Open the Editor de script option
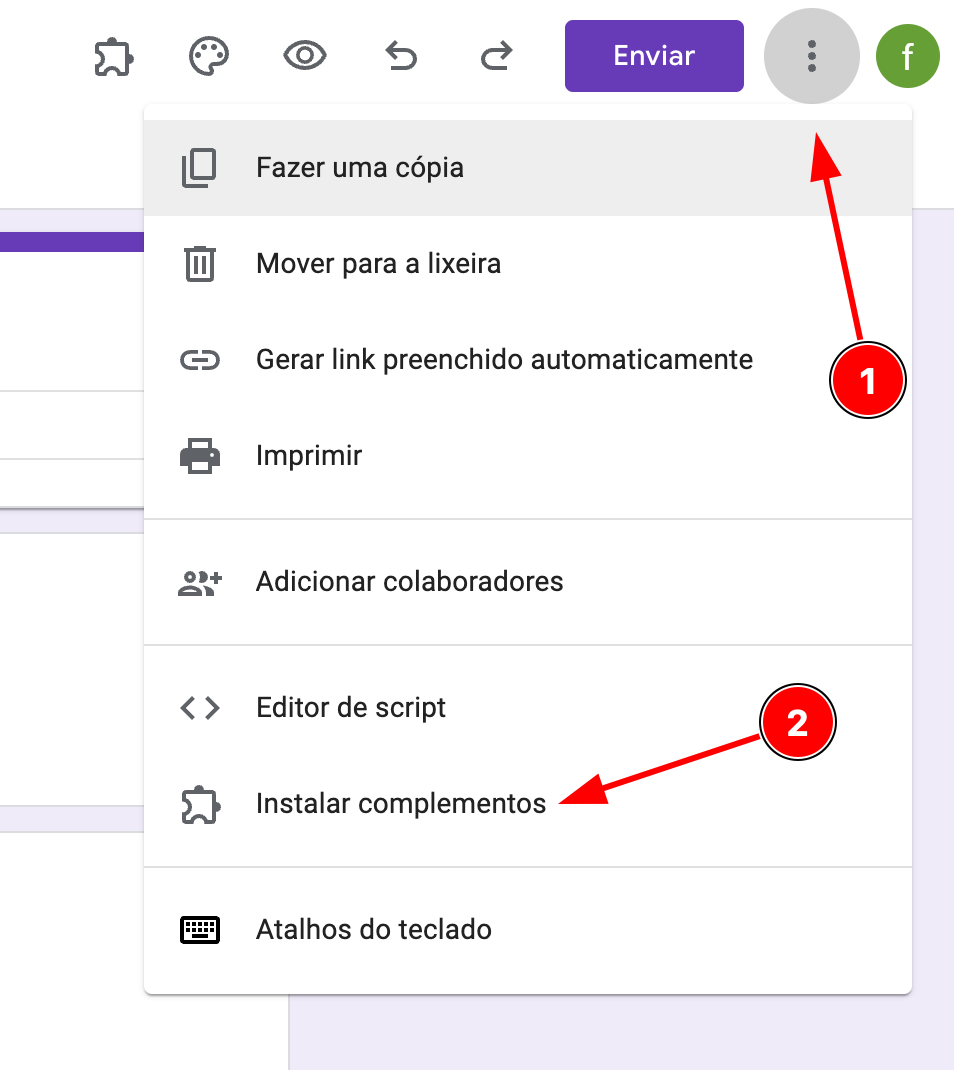 click(x=351, y=708)
